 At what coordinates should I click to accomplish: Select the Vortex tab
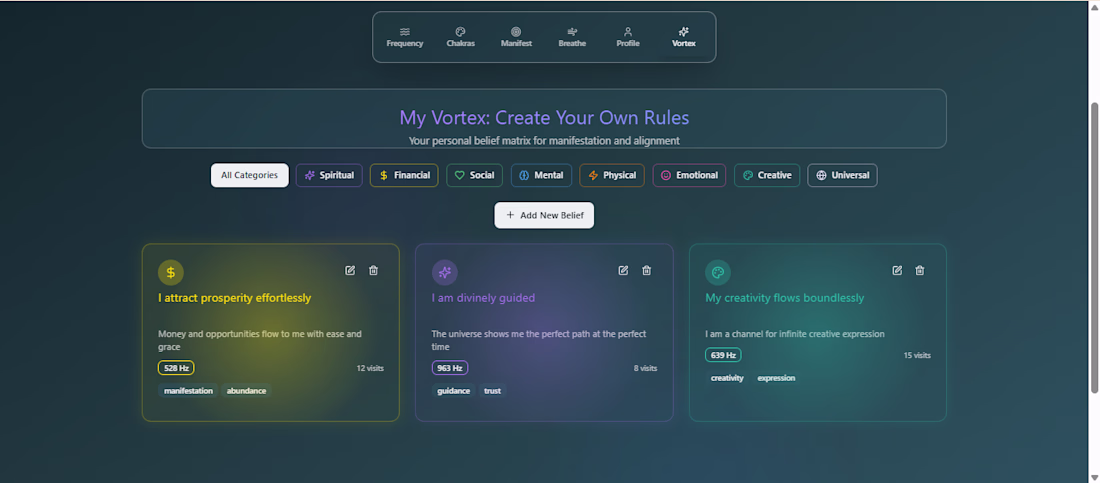pyautogui.click(x=683, y=37)
